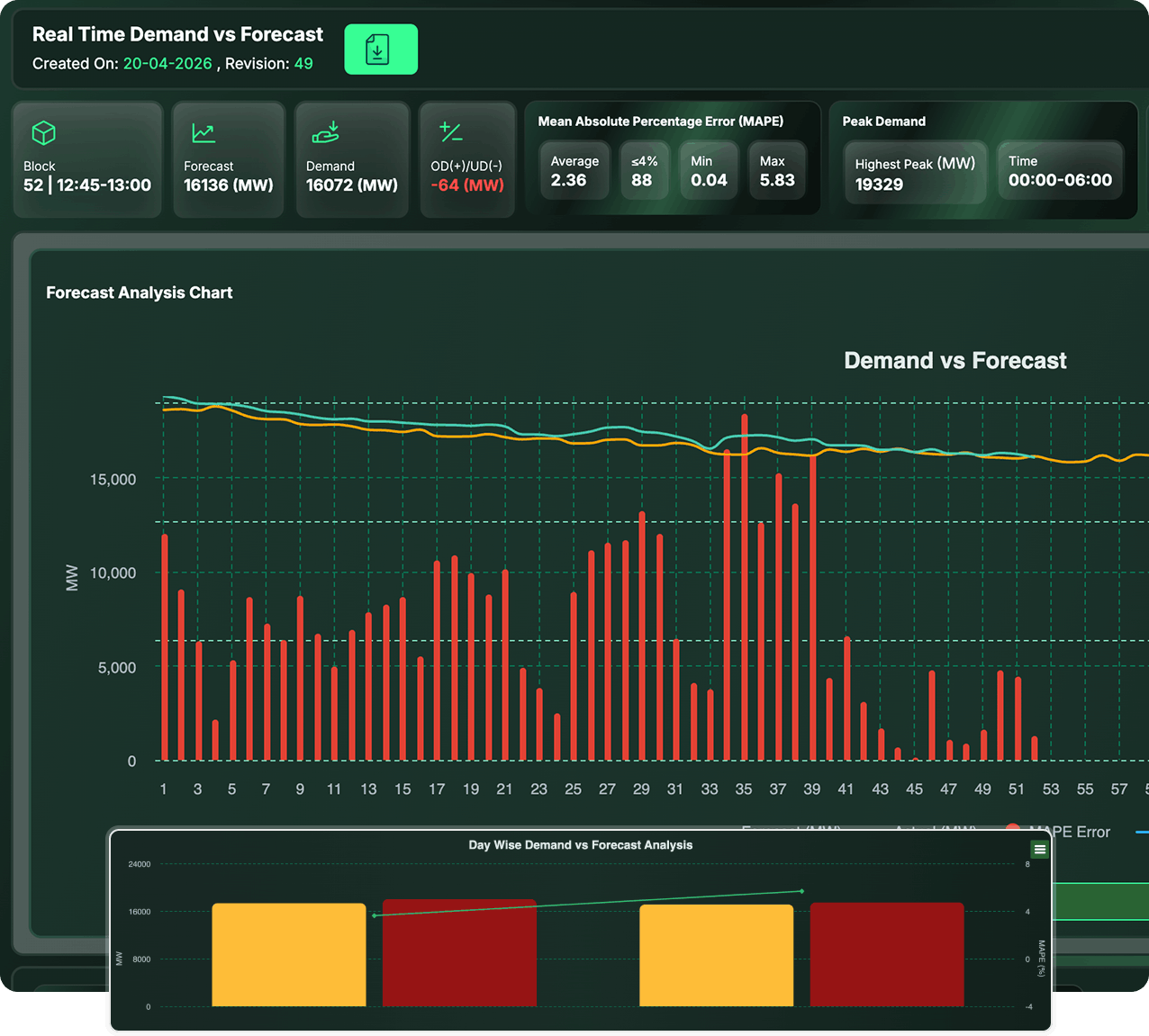Viewport: 1149px width, 1036px height.
Task: Click the end point of the green MAPE line
Action: click(x=801, y=892)
